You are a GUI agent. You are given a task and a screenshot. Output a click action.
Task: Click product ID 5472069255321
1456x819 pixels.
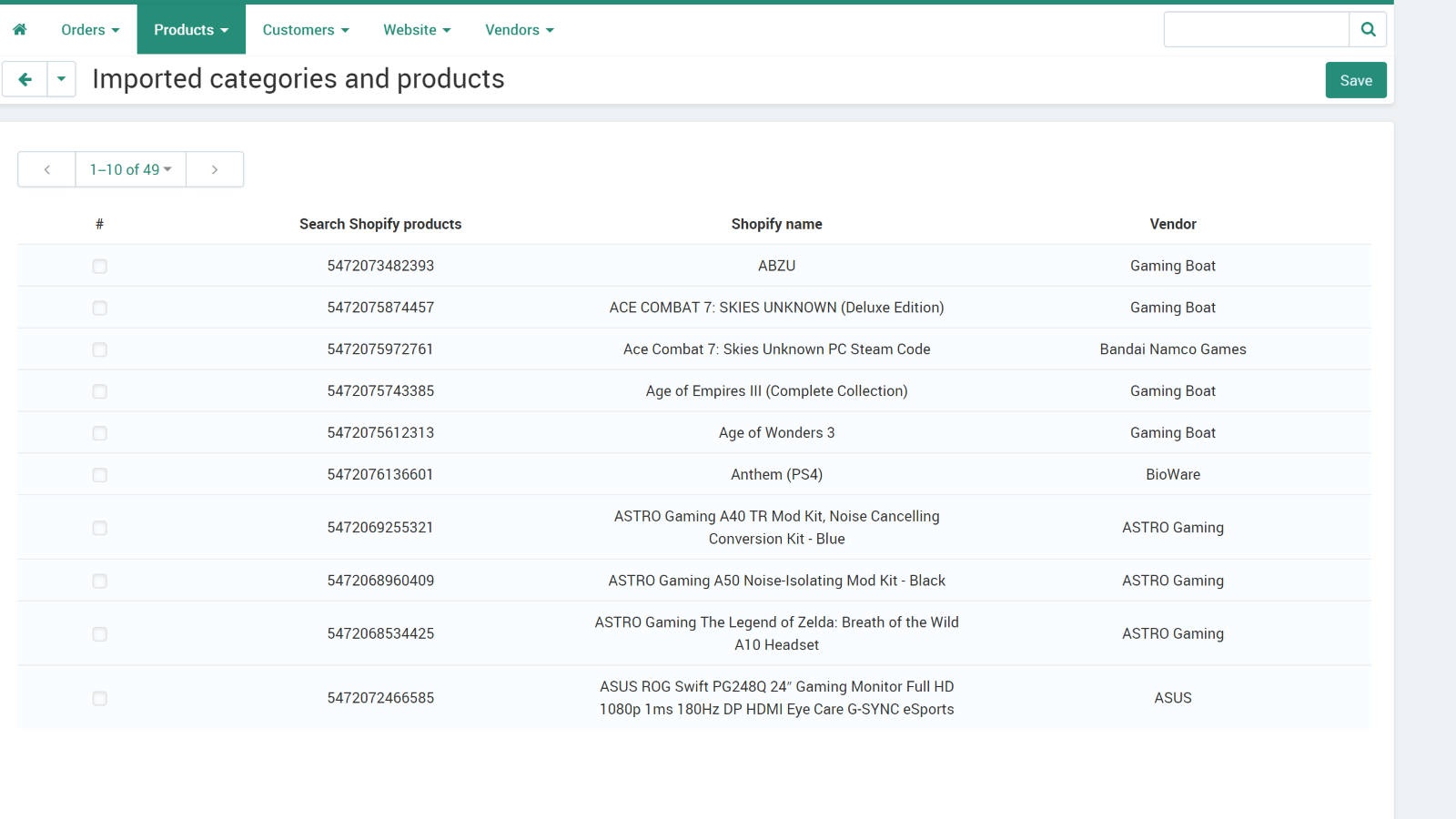380,528
